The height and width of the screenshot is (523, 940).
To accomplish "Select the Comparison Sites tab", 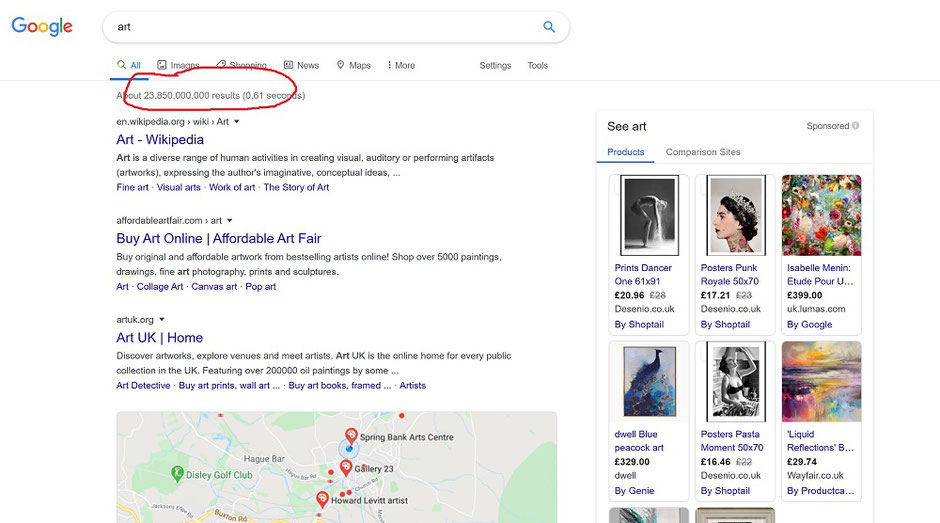I will click(703, 152).
